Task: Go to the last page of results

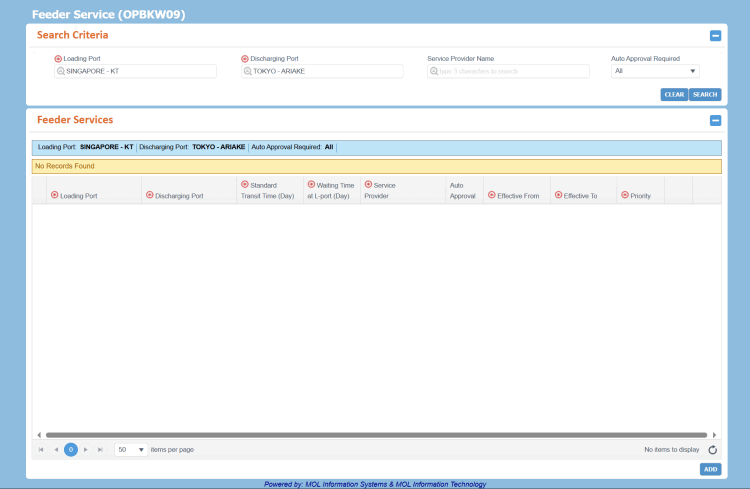Action: (100, 450)
